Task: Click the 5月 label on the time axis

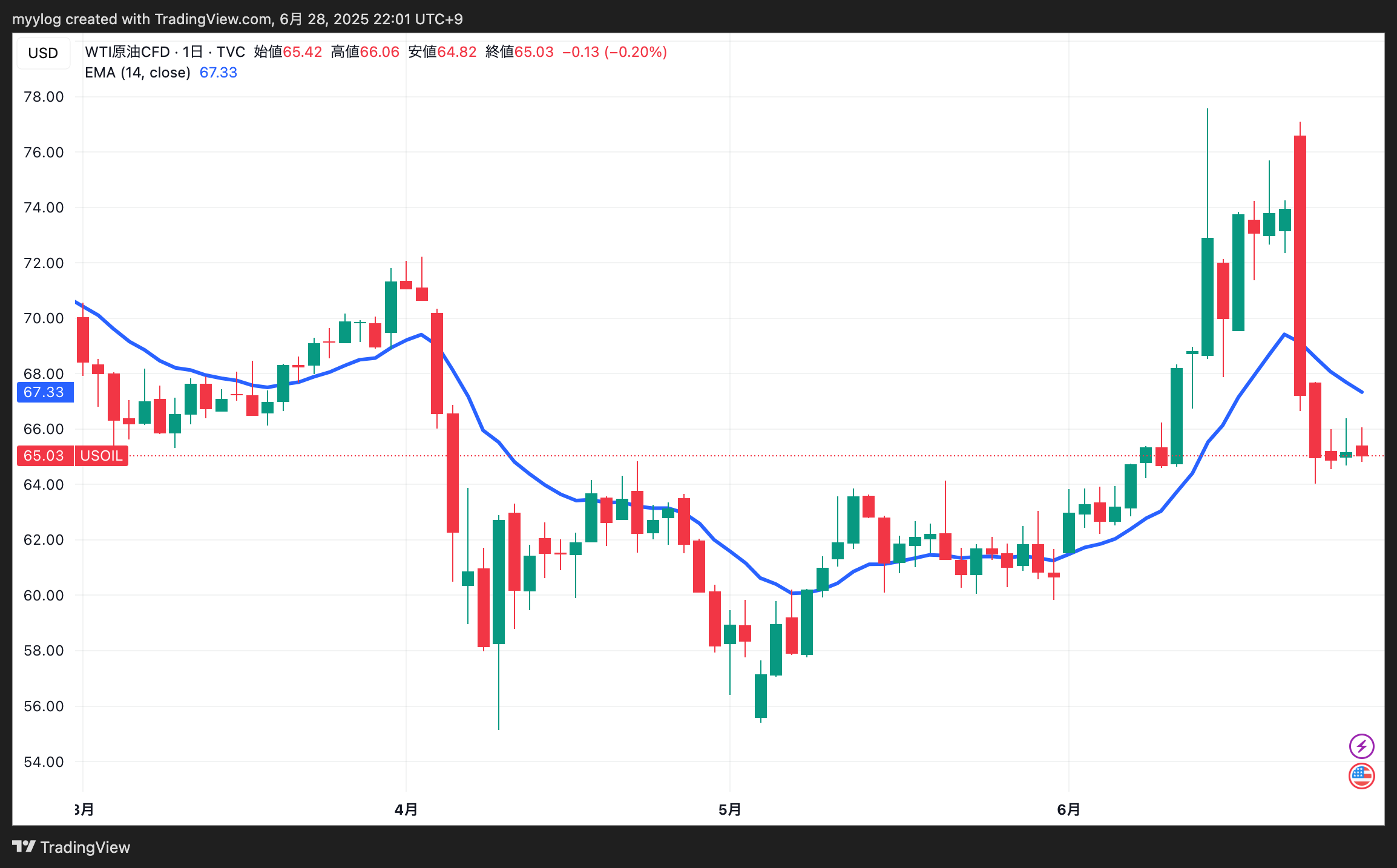Action: click(730, 810)
